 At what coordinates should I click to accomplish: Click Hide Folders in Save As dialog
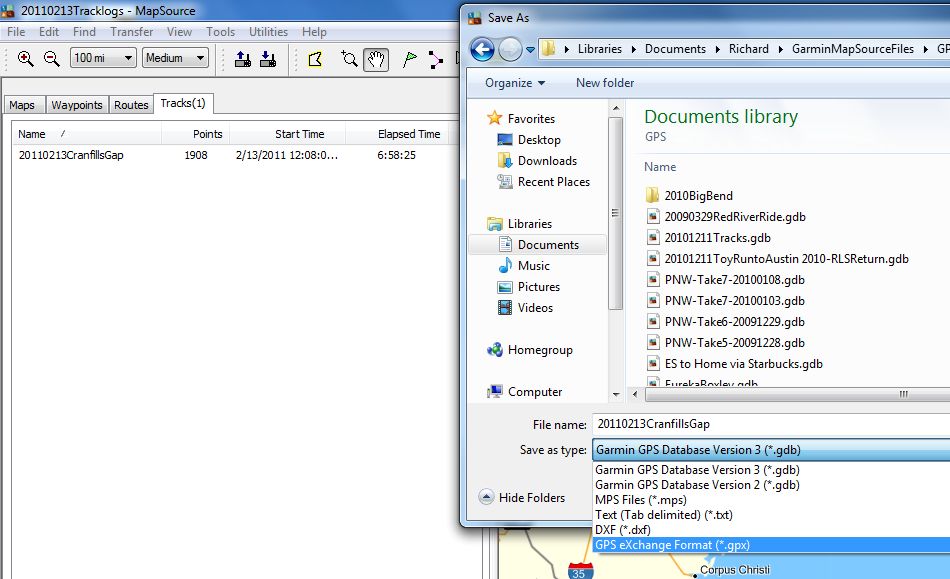(522, 497)
